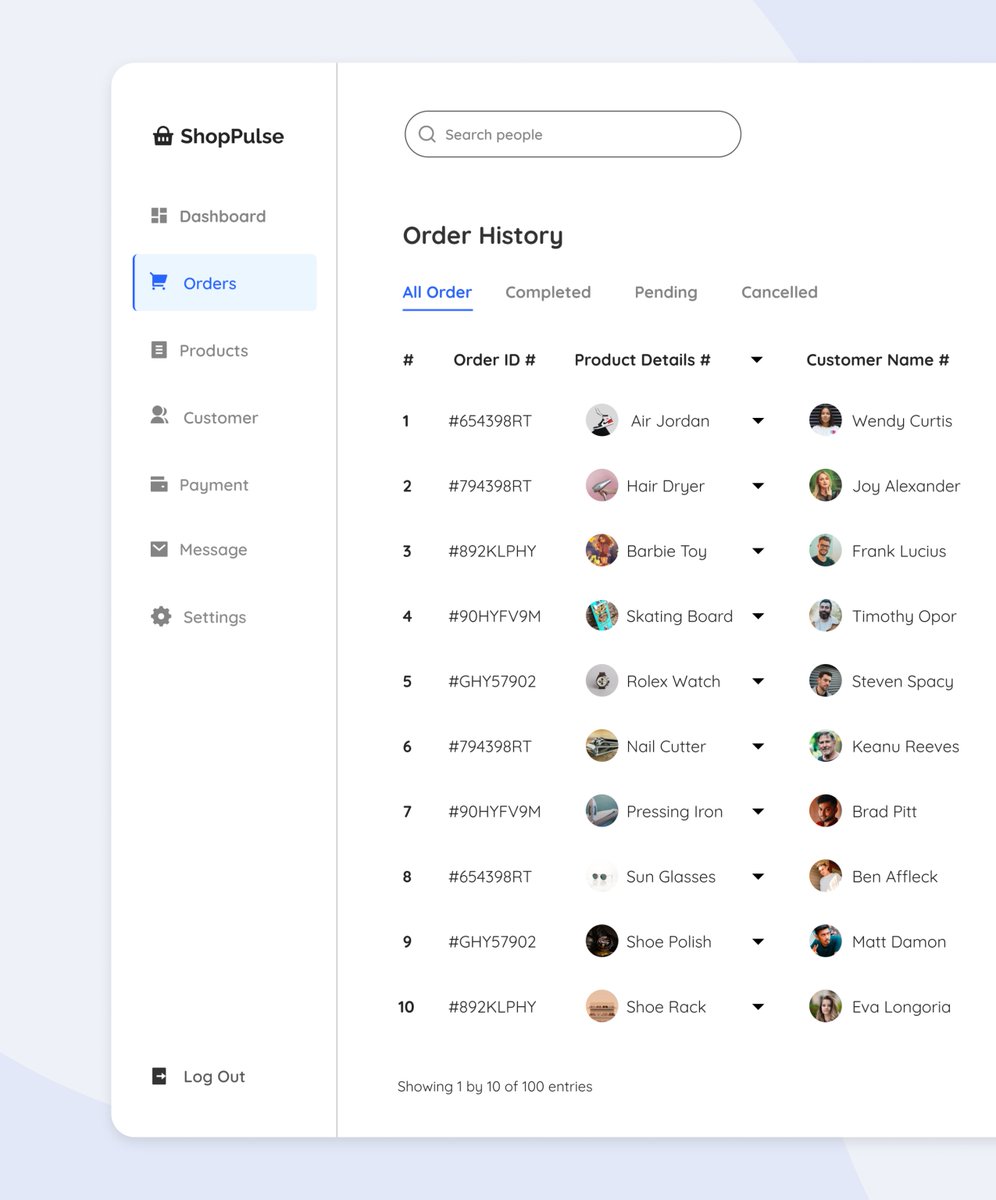The image size is (996, 1200).
Task: Click the Orders cart icon
Action: click(x=159, y=282)
